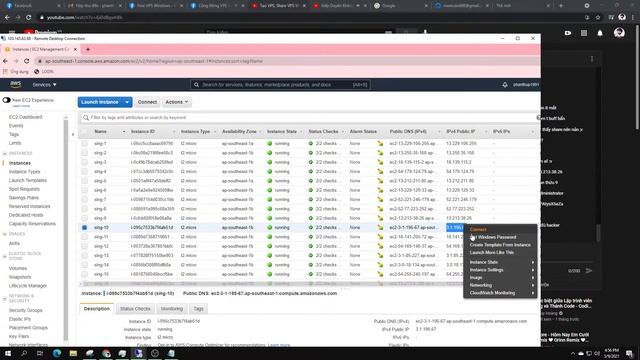Screen dimensions: 640x360
Task: Collapse the INSTANCES sidebar section
Action: (4, 153)
